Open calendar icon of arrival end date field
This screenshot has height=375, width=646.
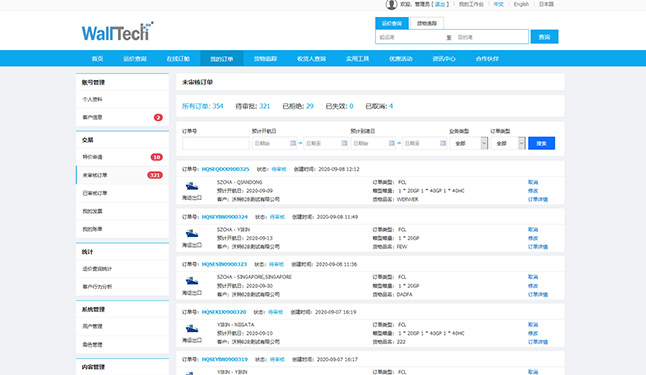tap(443, 143)
